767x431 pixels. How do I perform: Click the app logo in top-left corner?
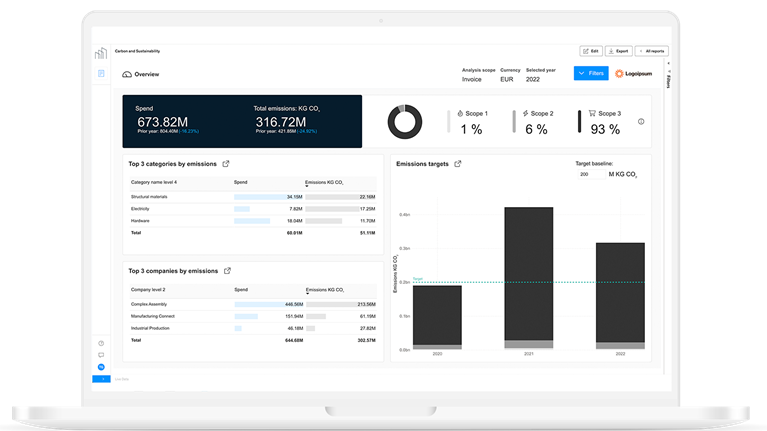coord(101,52)
